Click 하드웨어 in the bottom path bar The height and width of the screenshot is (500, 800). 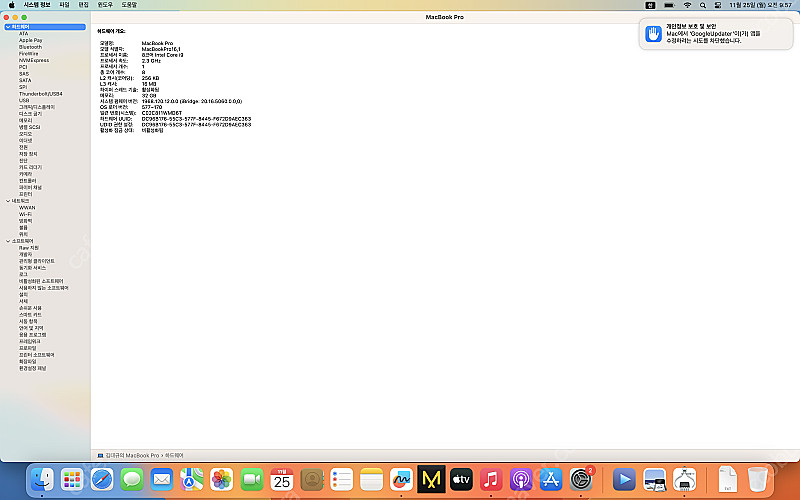(x=174, y=455)
